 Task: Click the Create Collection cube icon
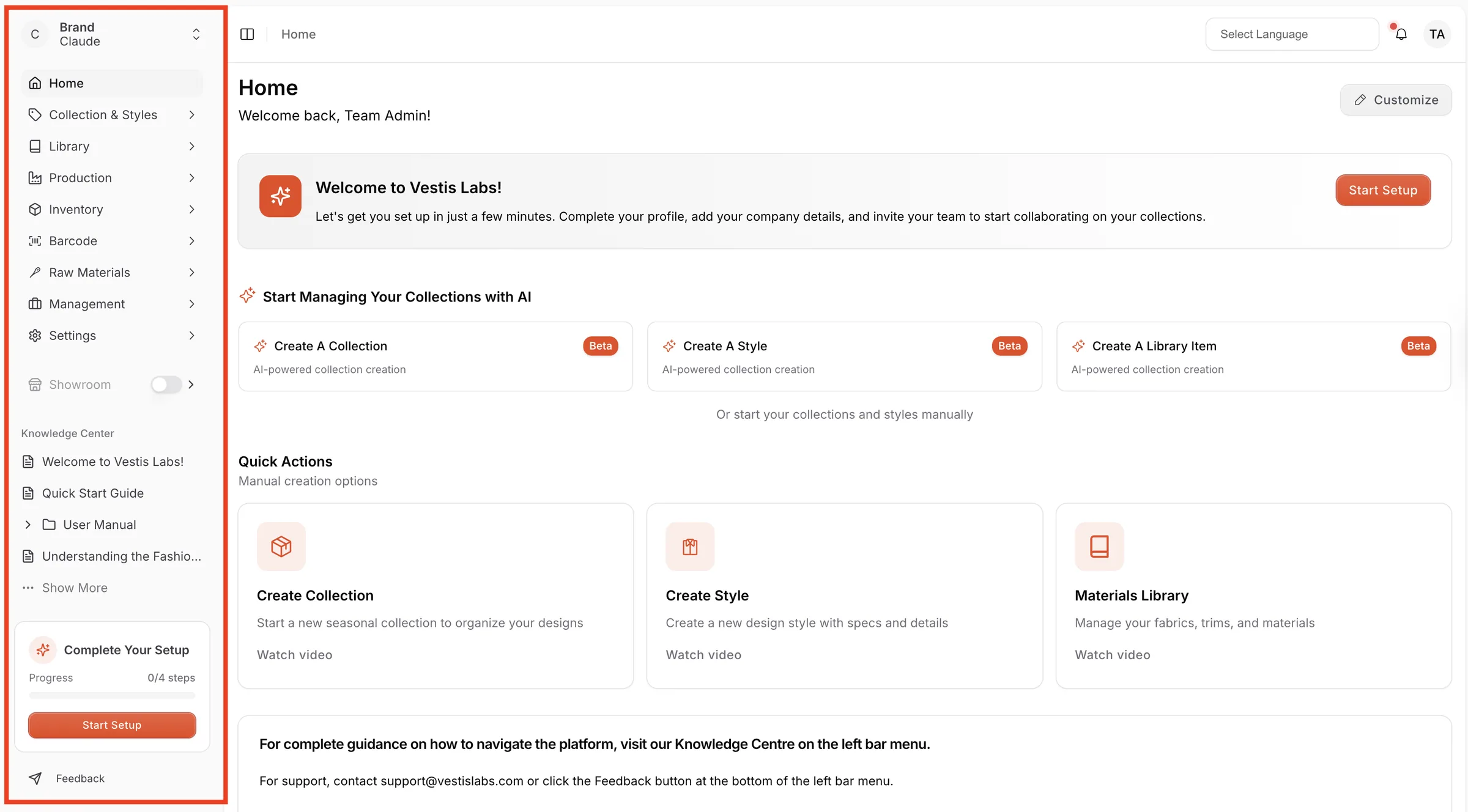point(281,547)
